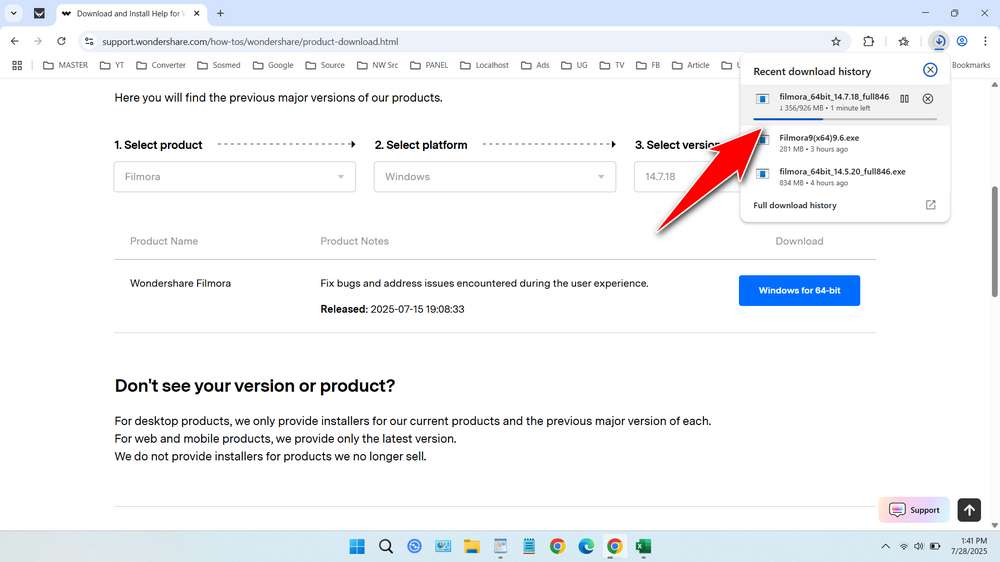Viewport: 1000px width, 562px height.
Task: Close the Recent download history popup
Action: [x=930, y=70]
